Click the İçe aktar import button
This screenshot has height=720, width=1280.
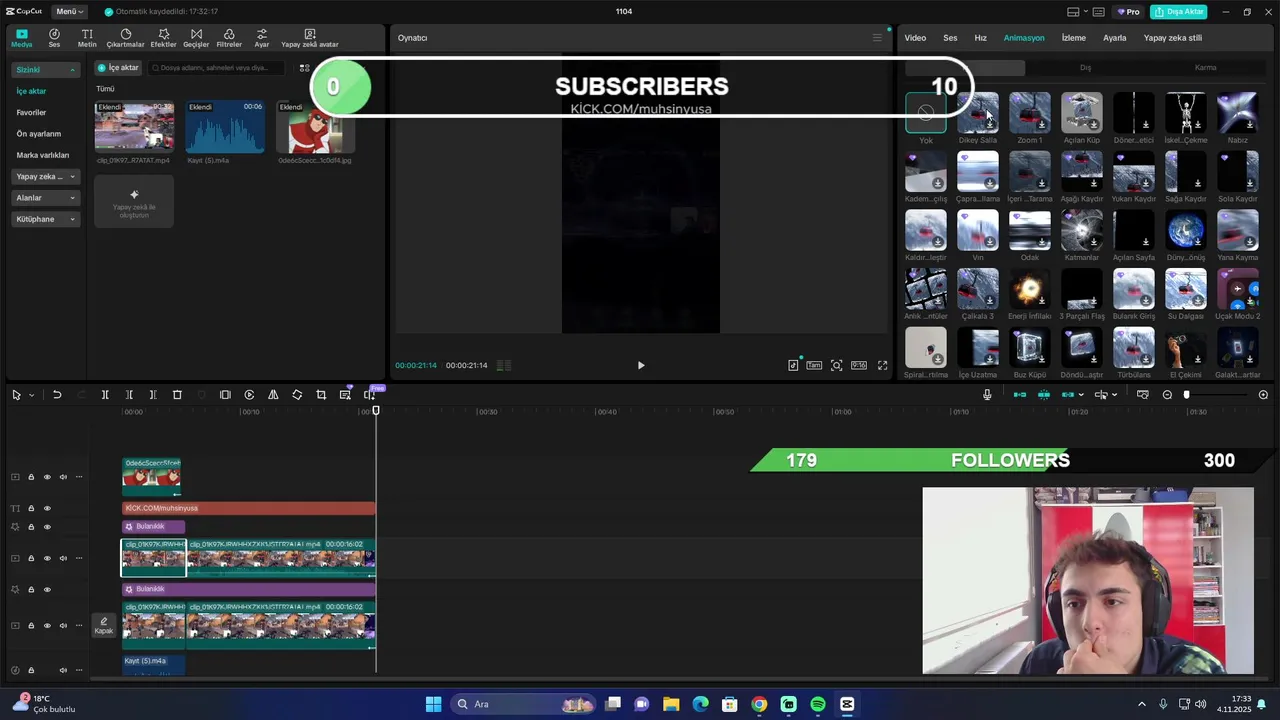118,68
